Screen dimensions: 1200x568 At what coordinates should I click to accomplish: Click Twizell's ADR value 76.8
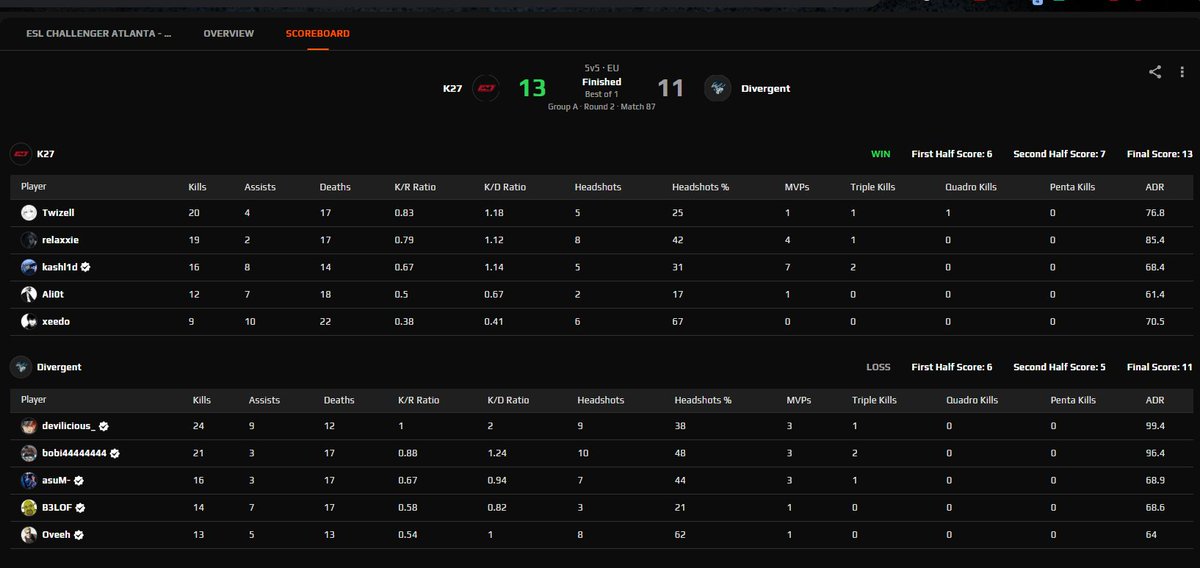pos(1155,213)
